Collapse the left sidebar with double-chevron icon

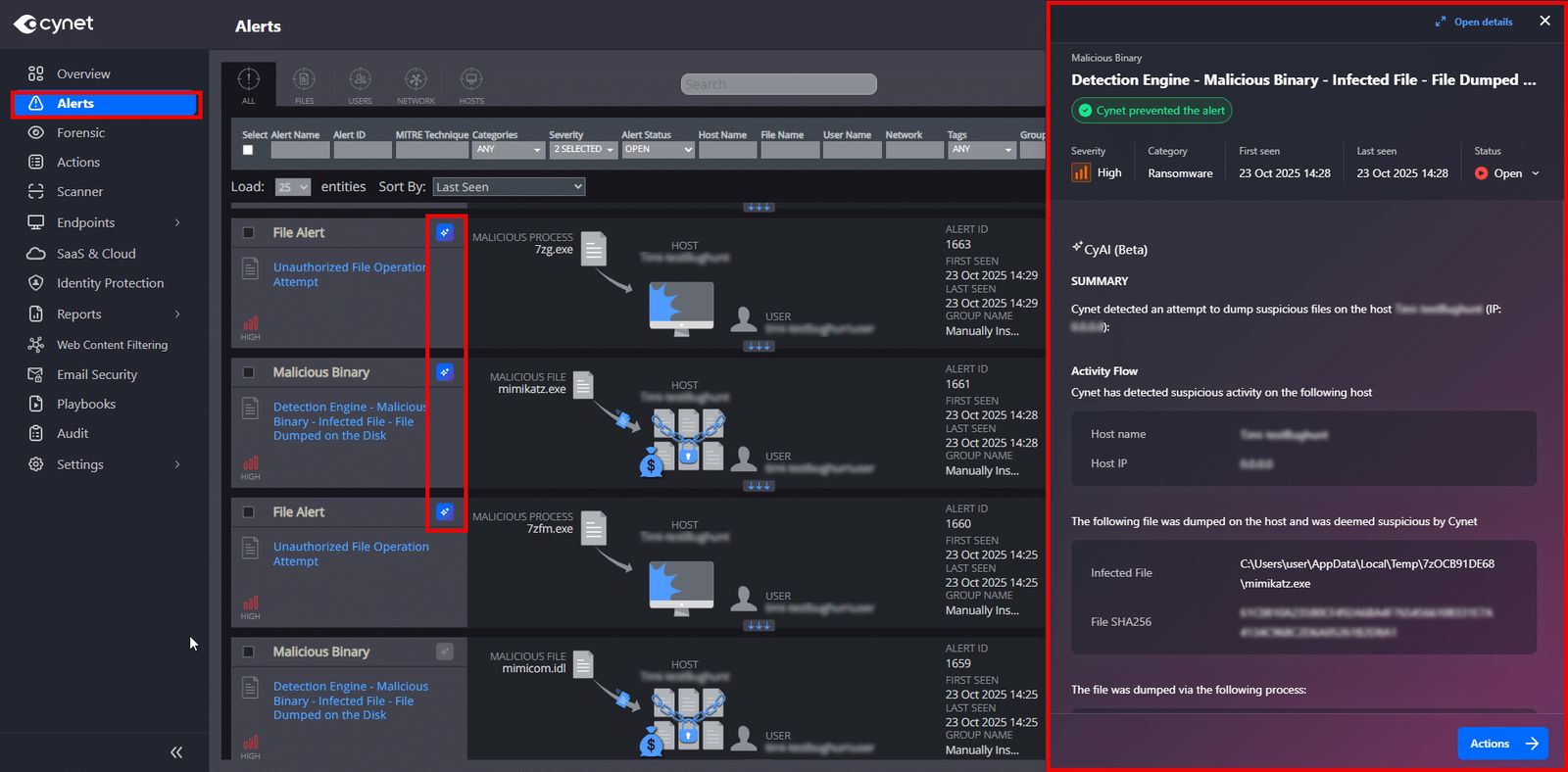click(x=176, y=752)
